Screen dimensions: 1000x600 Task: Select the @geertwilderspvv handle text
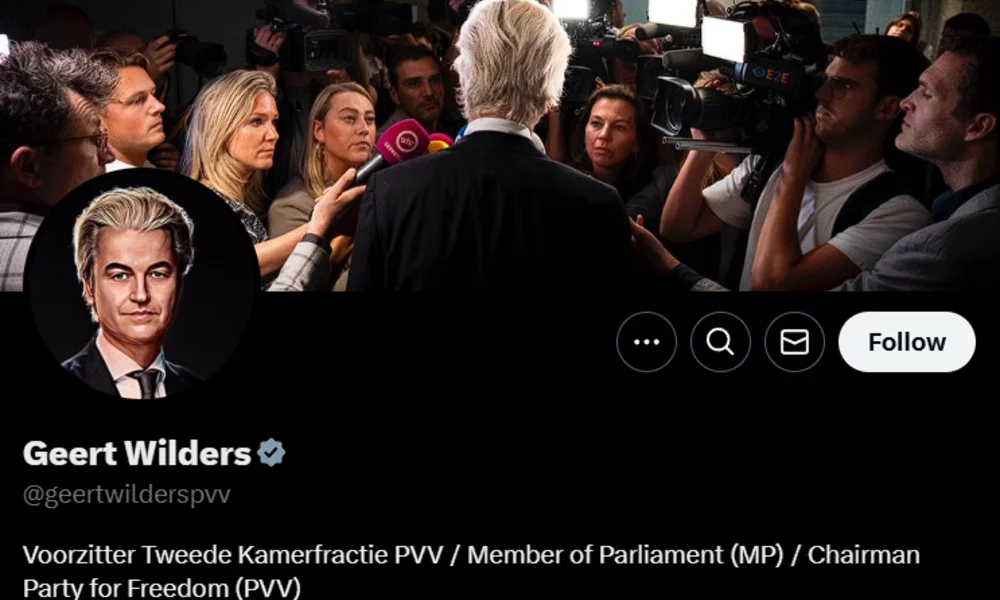click(126, 495)
